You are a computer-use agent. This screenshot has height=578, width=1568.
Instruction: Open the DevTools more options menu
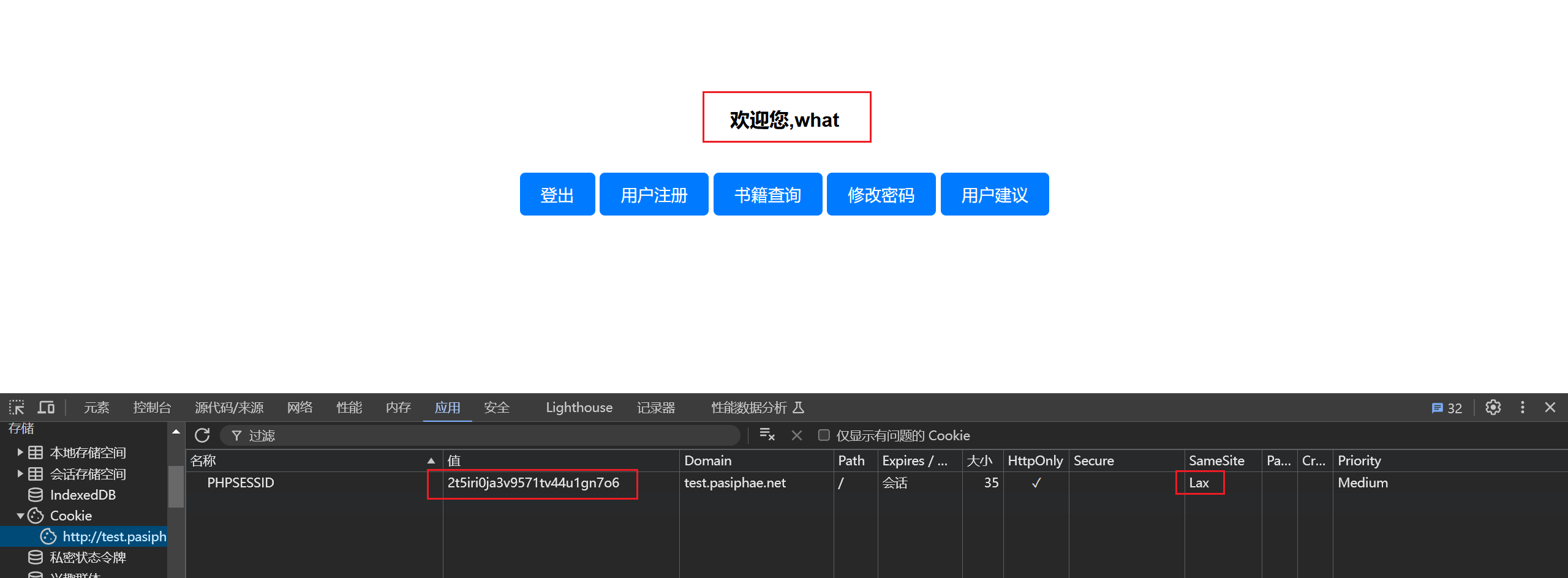coord(1523,407)
